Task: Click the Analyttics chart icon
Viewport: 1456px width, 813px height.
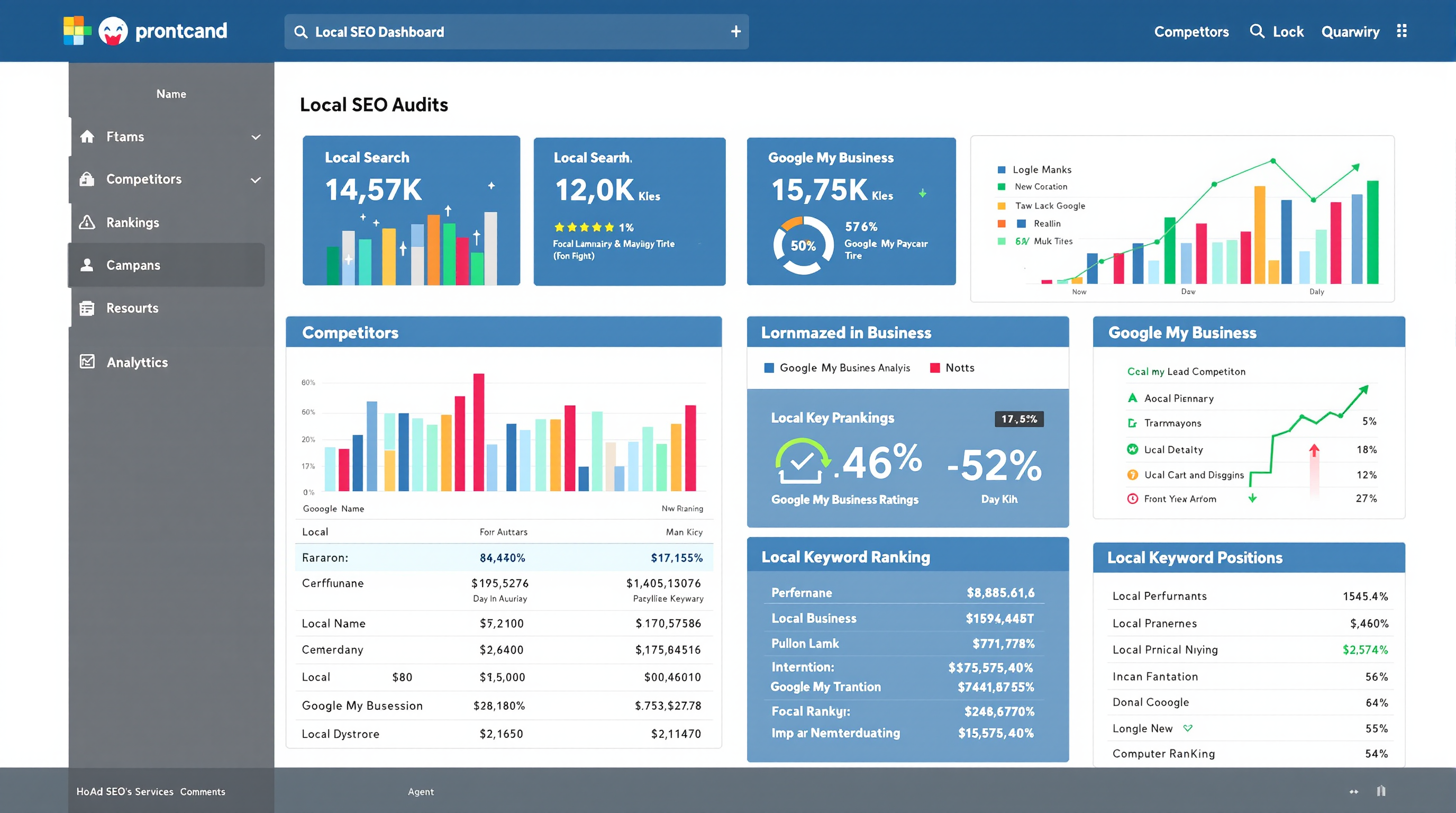Action: click(87, 362)
